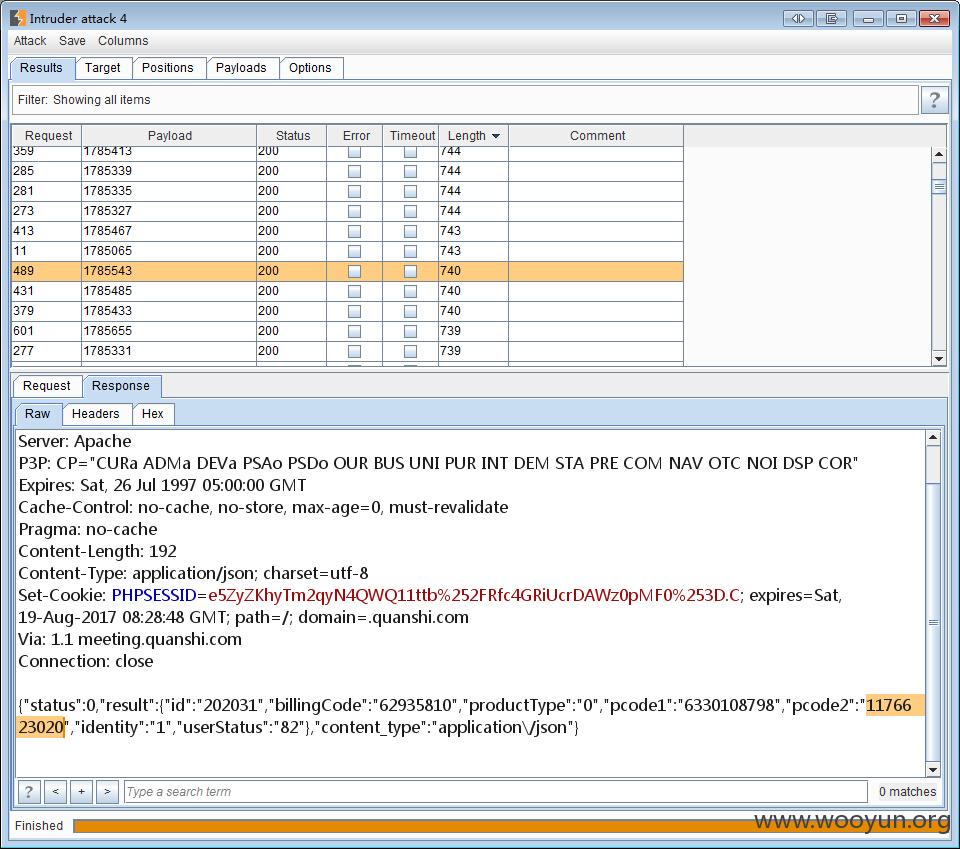Toggle the Timeout checkbox for request 11
The height and width of the screenshot is (849, 960).
410,251
